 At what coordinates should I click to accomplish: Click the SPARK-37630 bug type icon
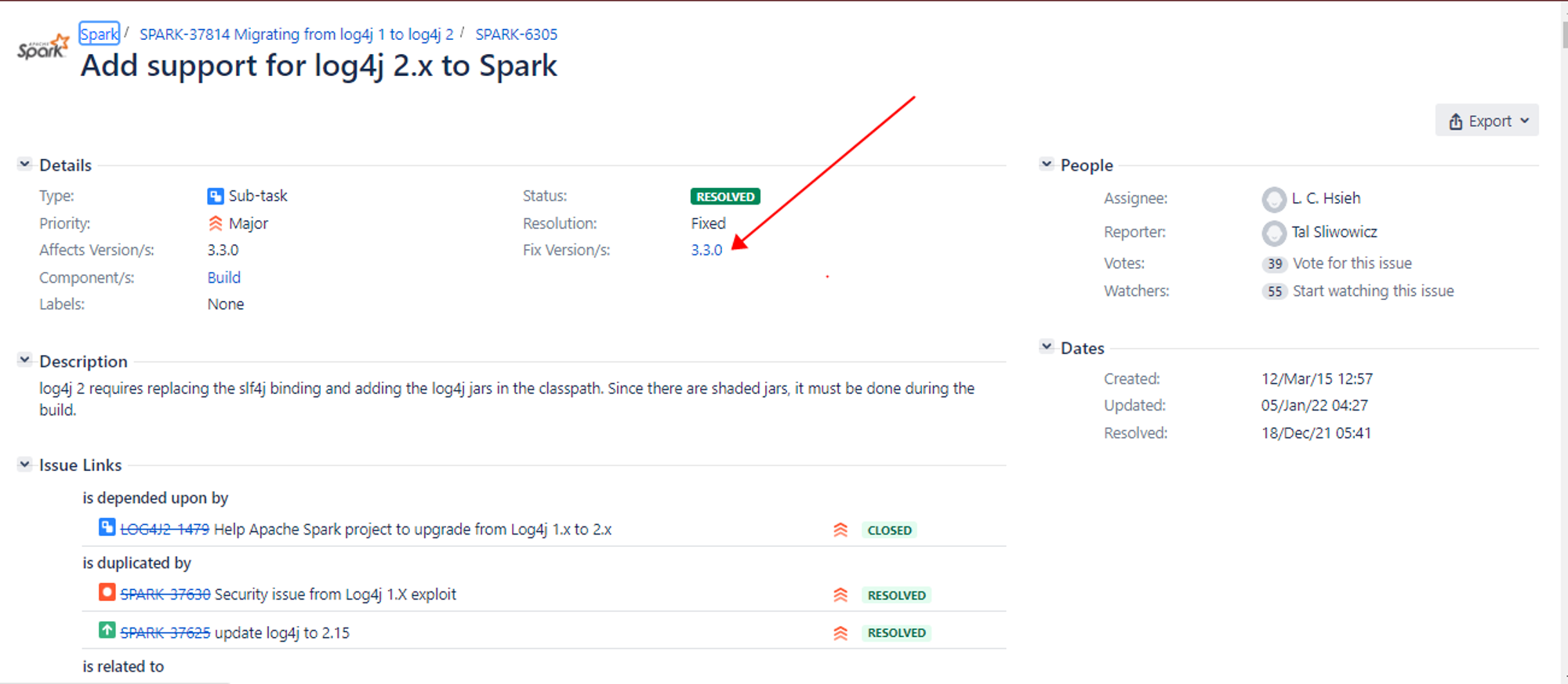(107, 592)
